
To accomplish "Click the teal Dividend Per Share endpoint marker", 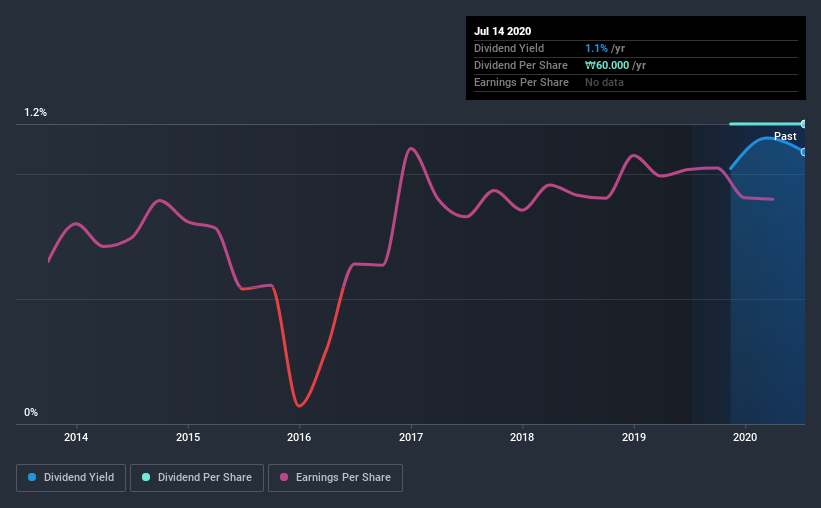I will click(x=803, y=124).
